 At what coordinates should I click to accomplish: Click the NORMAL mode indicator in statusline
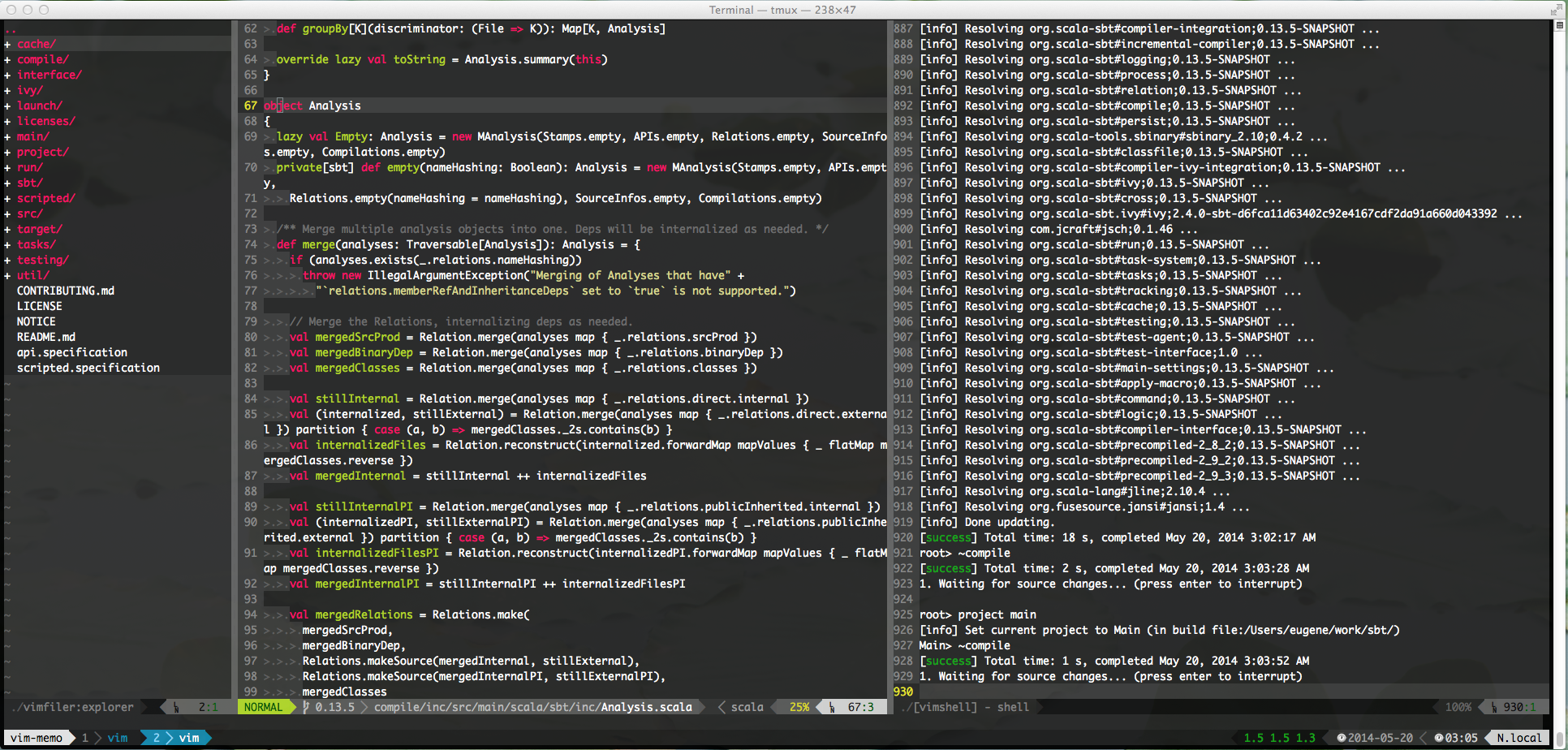pyautogui.click(x=264, y=707)
